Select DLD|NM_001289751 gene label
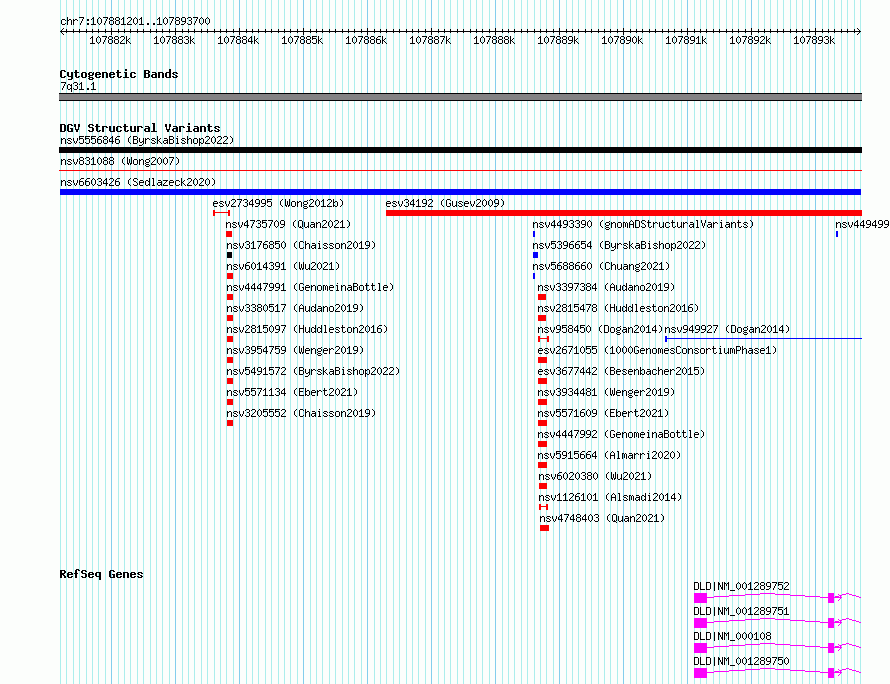The width and height of the screenshot is (890, 684). pyautogui.click(x=741, y=611)
